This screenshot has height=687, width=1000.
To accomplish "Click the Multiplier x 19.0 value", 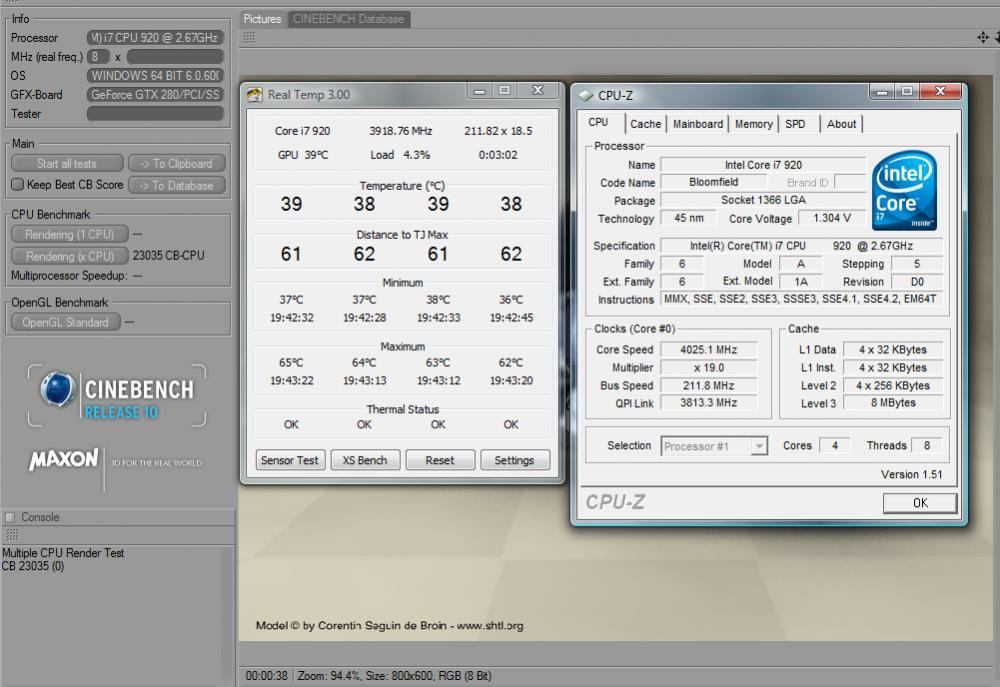I will [x=709, y=367].
